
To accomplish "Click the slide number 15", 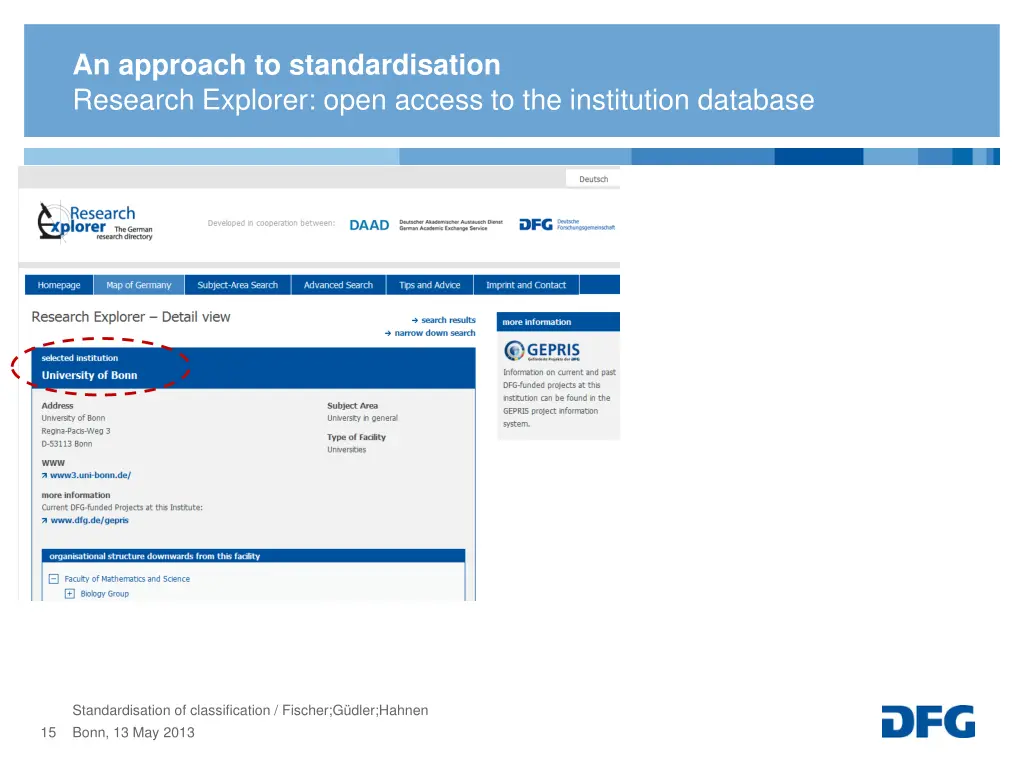I will 48,733.
